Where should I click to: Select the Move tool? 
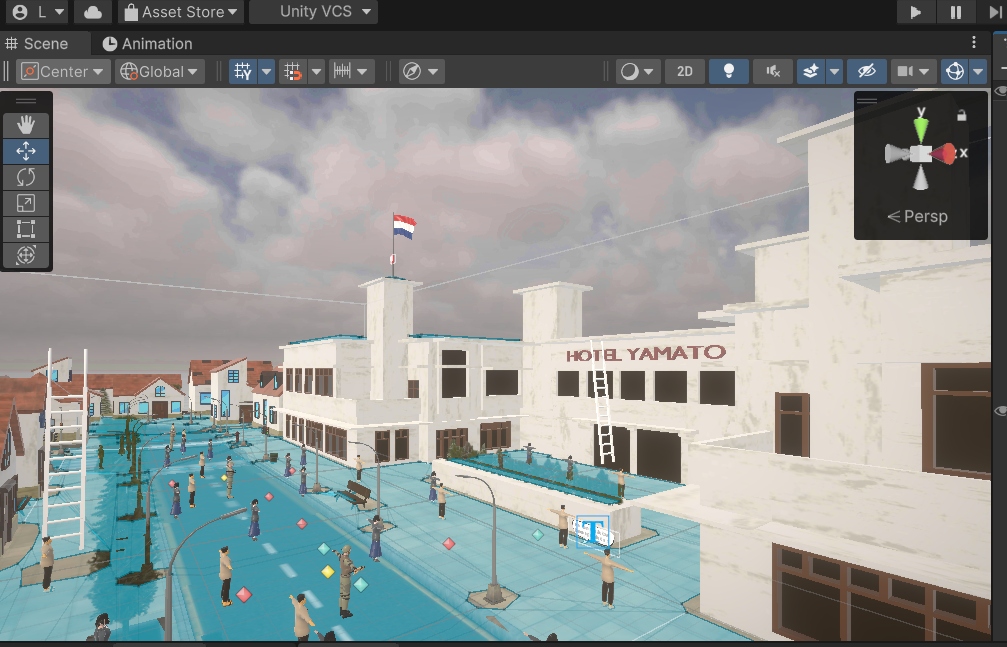point(26,151)
